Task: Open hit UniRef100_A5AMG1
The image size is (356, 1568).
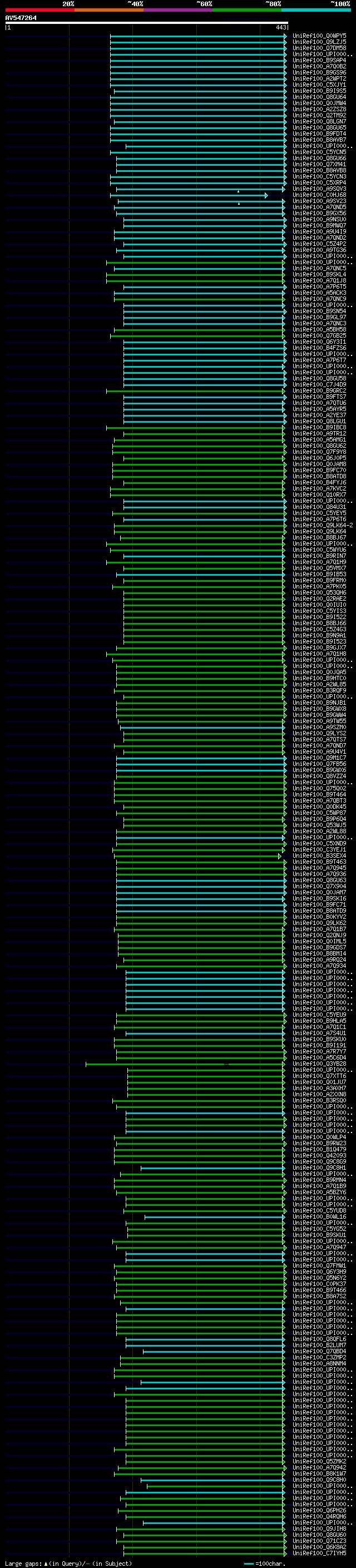Action: (319, 439)
